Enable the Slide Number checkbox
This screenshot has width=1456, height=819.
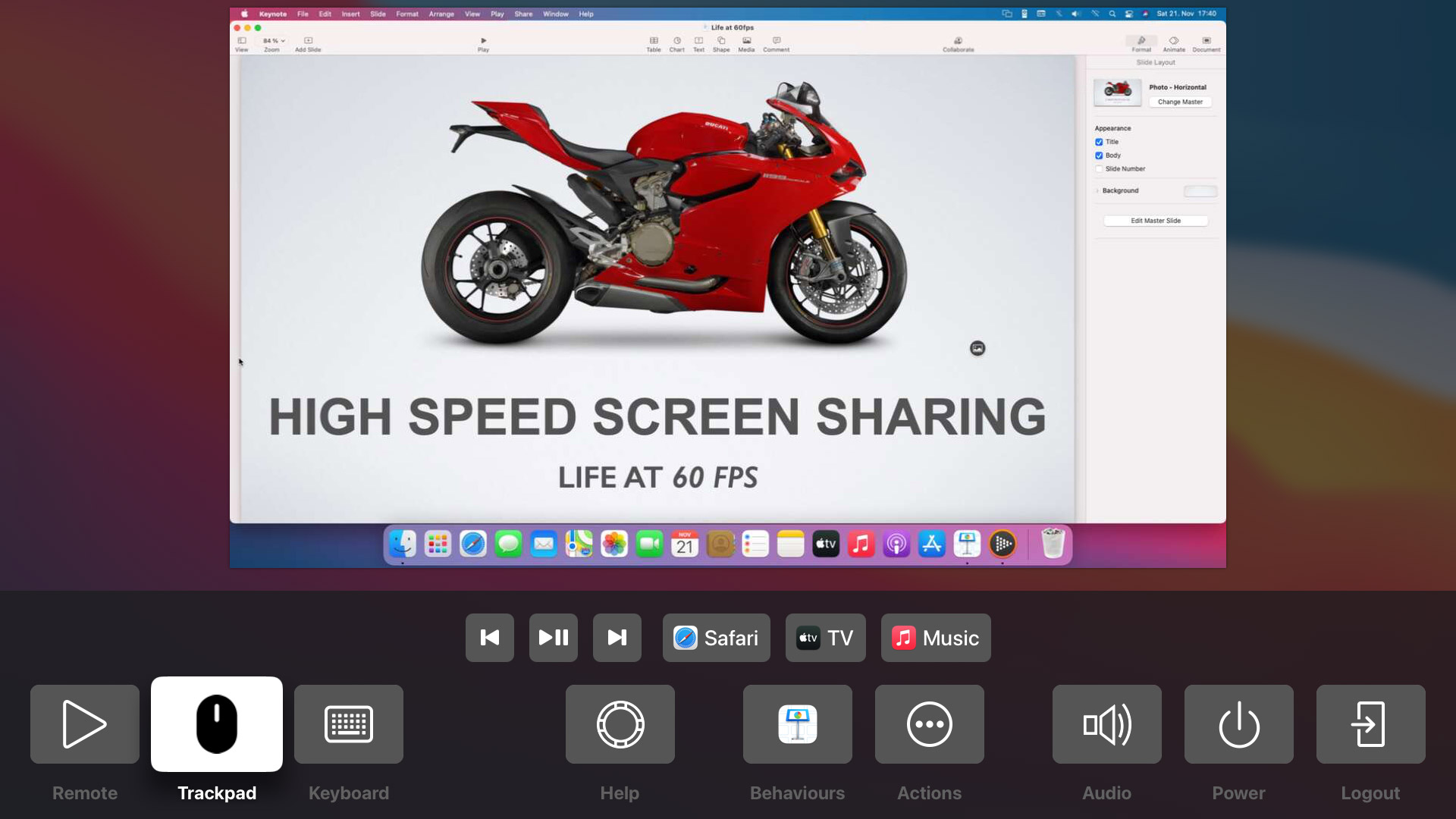(x=1099, y=169)
